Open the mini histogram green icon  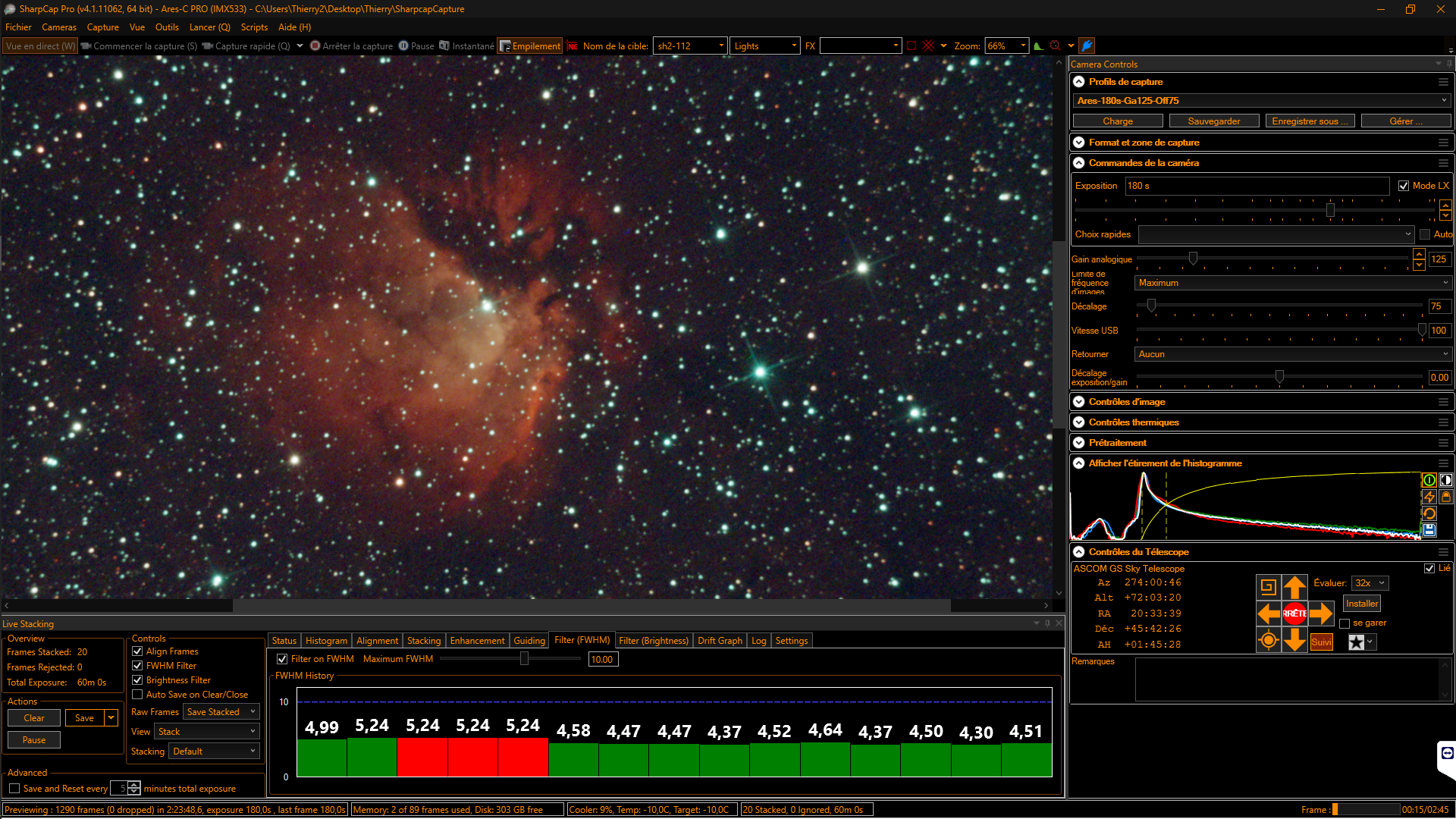[1038, 45]
